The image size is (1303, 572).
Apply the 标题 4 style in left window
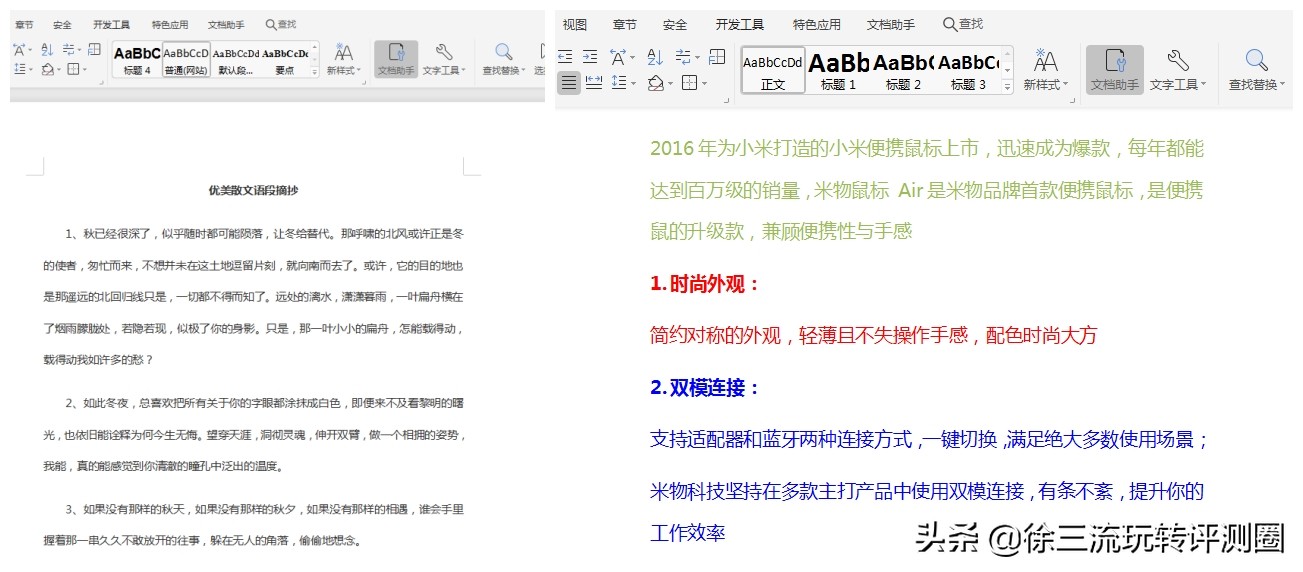(x=137, y=59)
